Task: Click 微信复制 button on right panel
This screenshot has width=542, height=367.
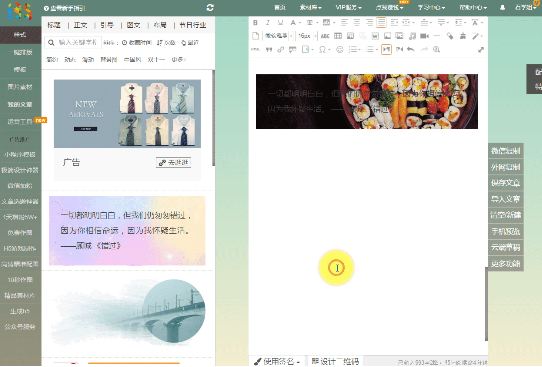Action: (505, 151)
